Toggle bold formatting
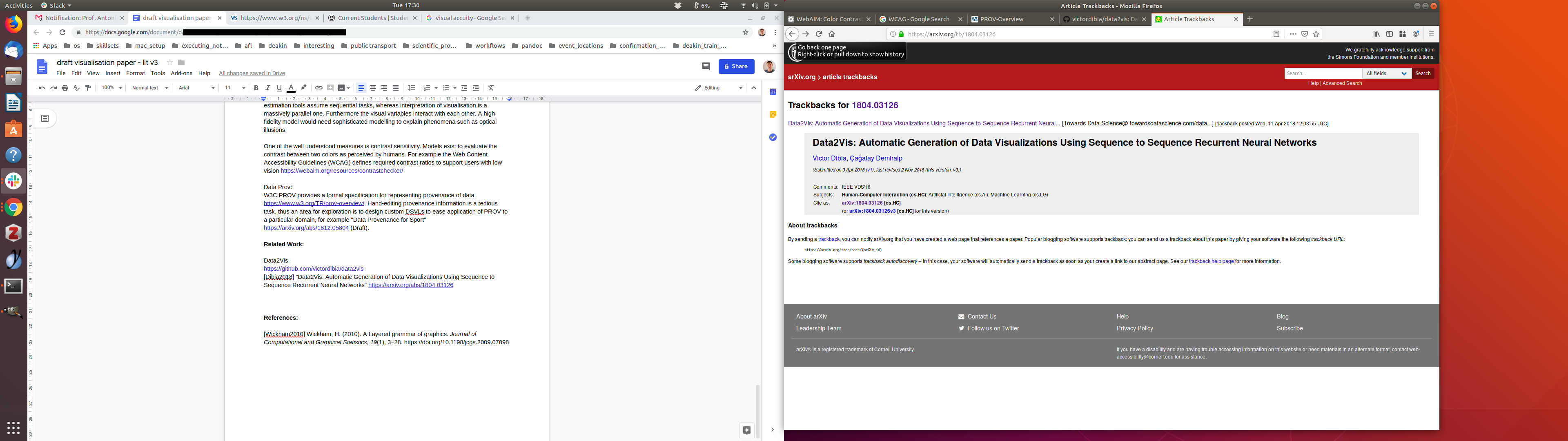 (x=256, y=88)
